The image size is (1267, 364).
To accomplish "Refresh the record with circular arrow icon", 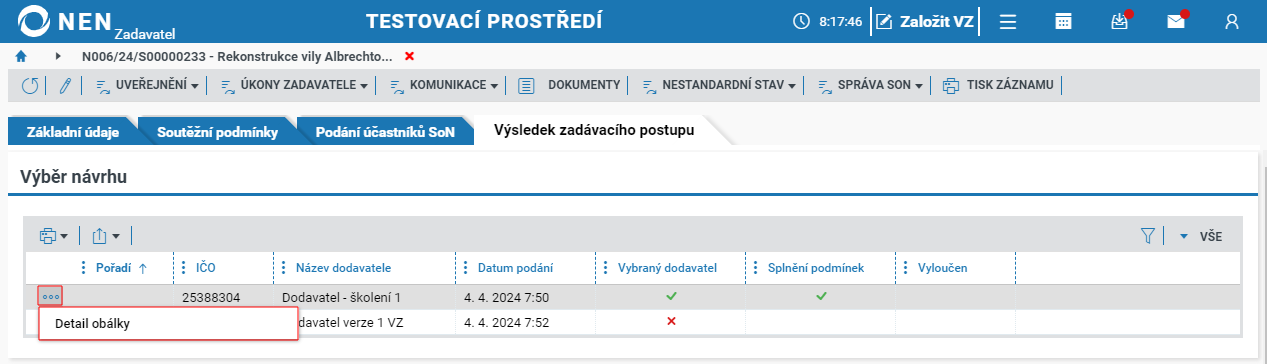I will coord(30,86).
